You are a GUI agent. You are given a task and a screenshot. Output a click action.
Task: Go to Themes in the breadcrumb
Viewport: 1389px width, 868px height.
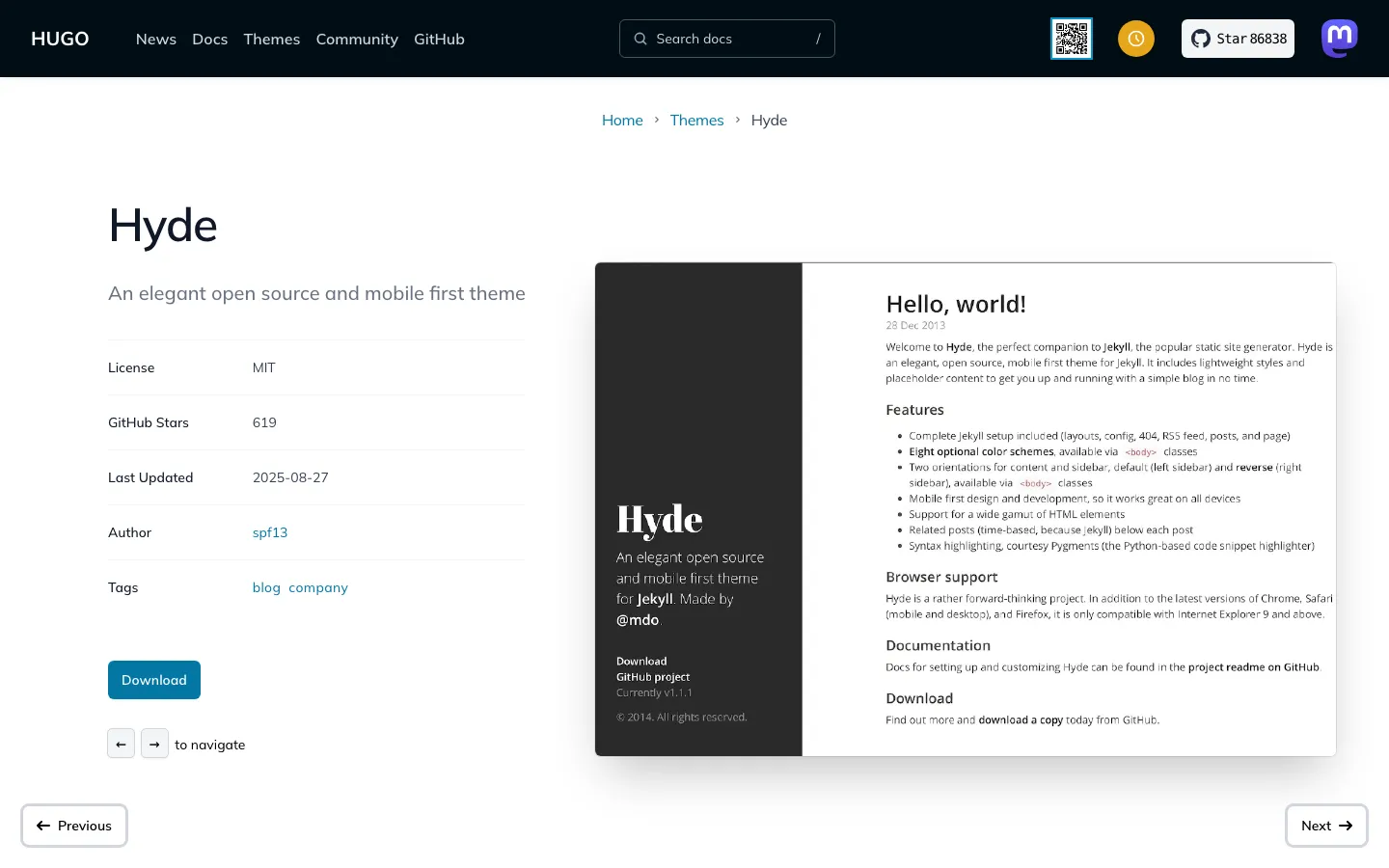[x=696, y=121]
